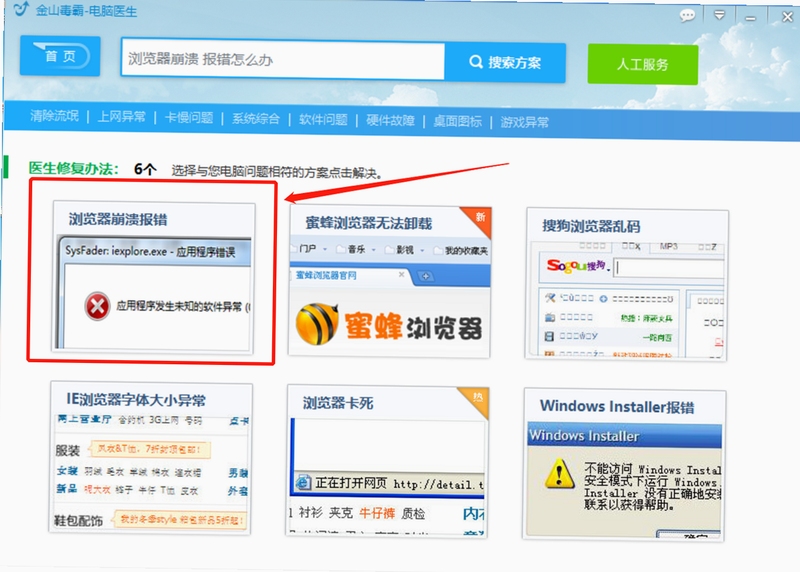Focus the search box with 浏览器崩溃 text
The height and width of the screenshot is (572, 800).
point(283,60)
